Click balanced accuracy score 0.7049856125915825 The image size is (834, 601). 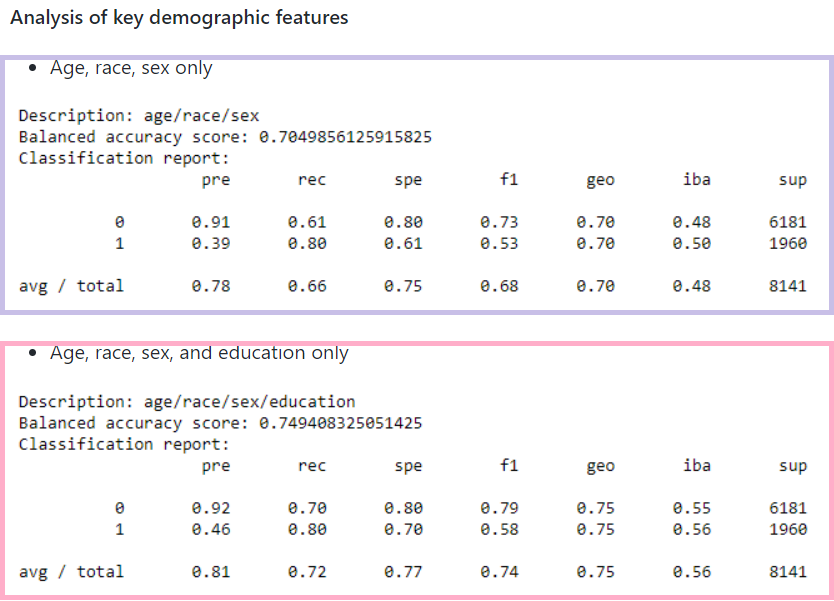pos(345,137)
